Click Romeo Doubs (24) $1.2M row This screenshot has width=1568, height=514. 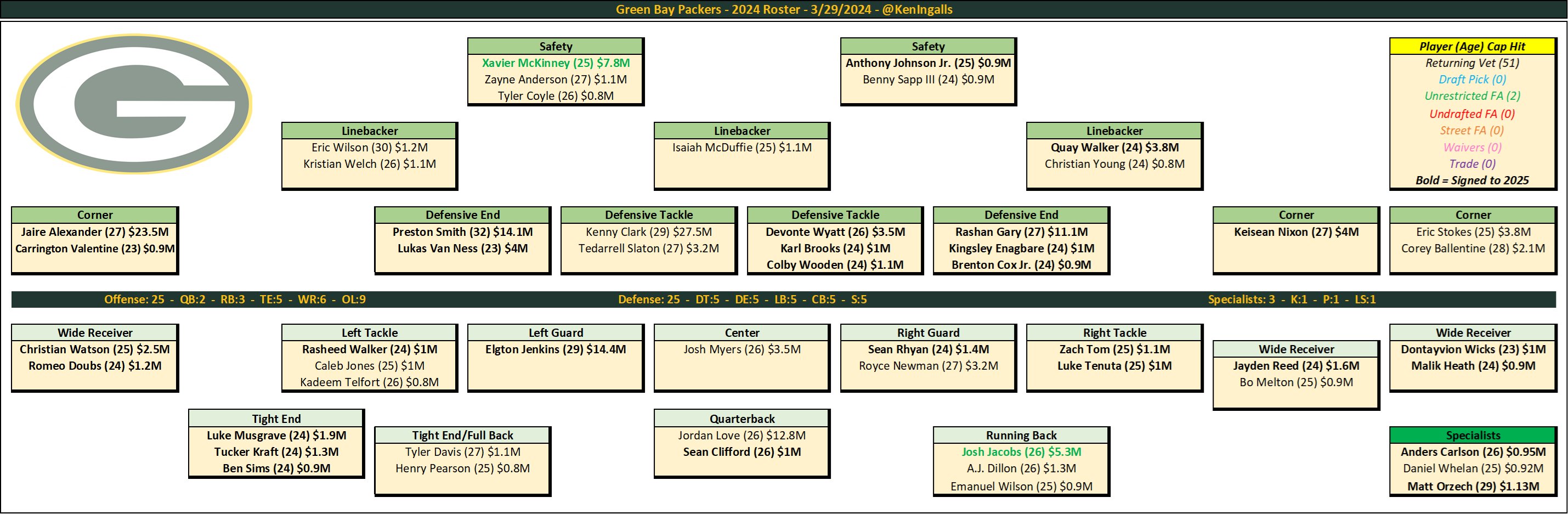tap(95, 366)
